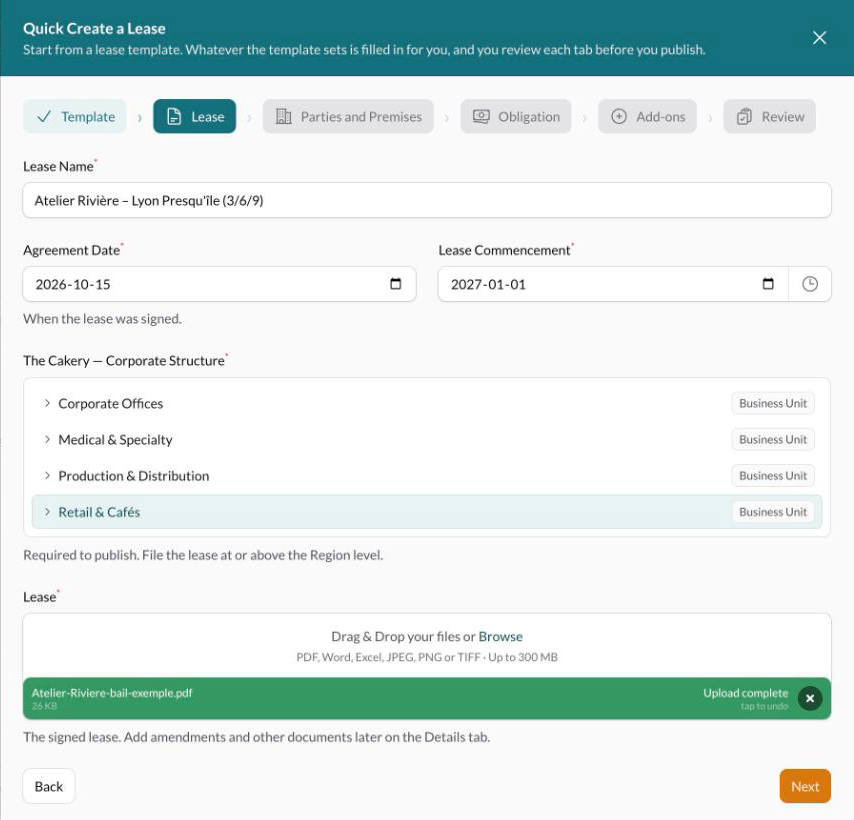Expand the Retail & Cafés node
The image size is (854, 820).
(47, 512)
